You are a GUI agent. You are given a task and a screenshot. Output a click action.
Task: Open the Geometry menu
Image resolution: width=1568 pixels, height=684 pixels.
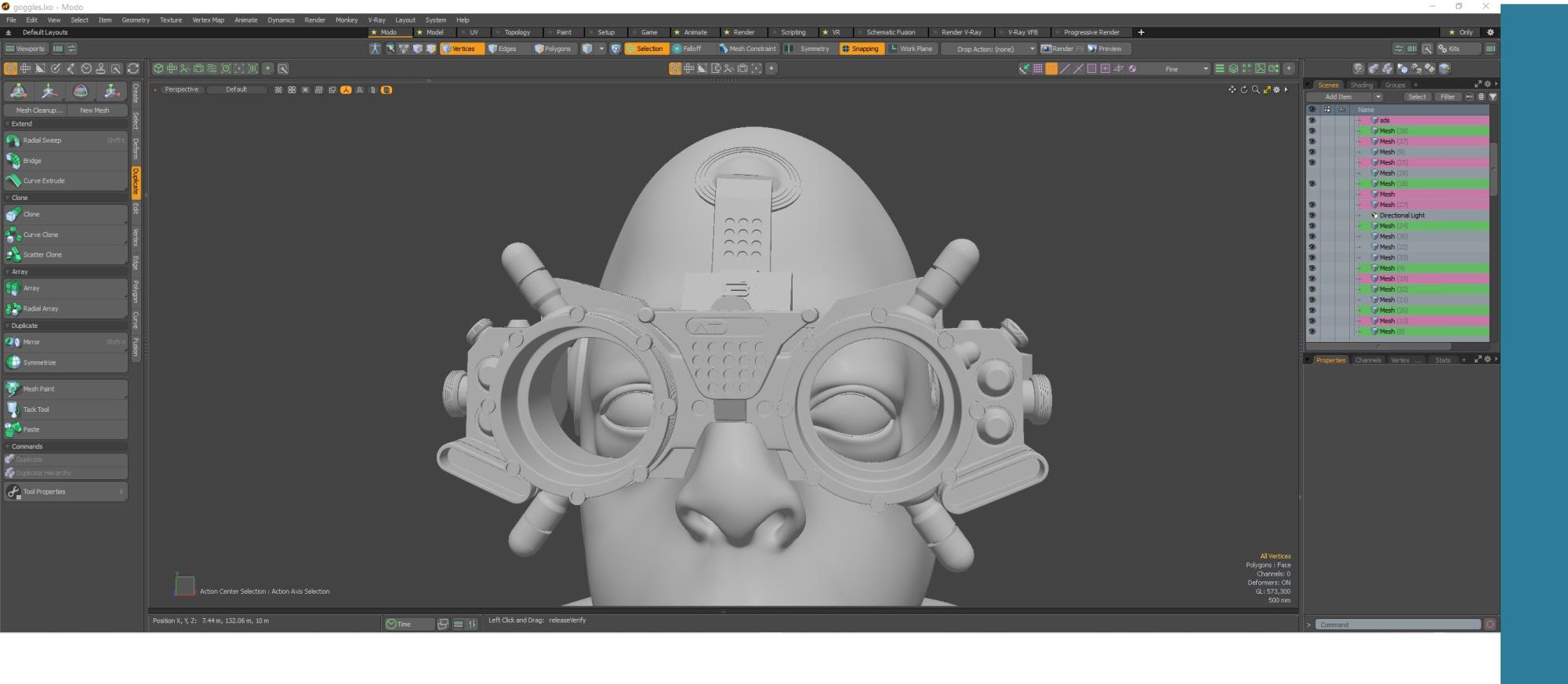pos(136,20)
